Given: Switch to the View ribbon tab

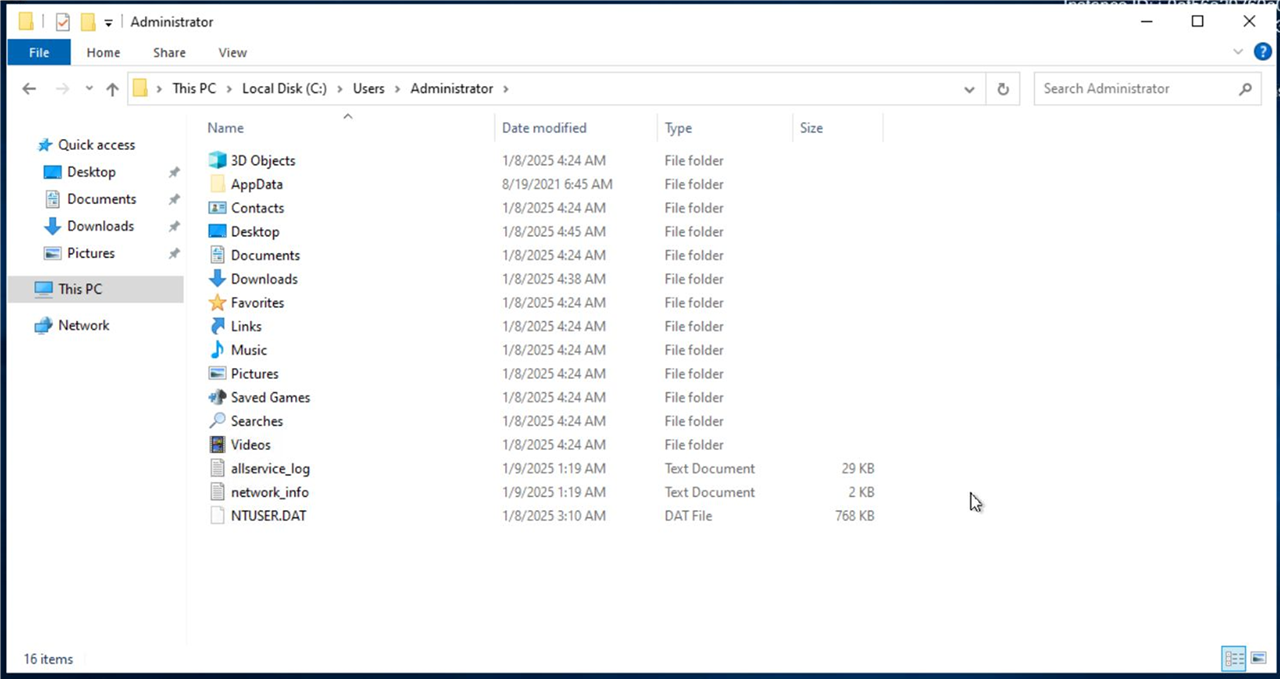Looking at the screenshot, I should click(232, 52).
